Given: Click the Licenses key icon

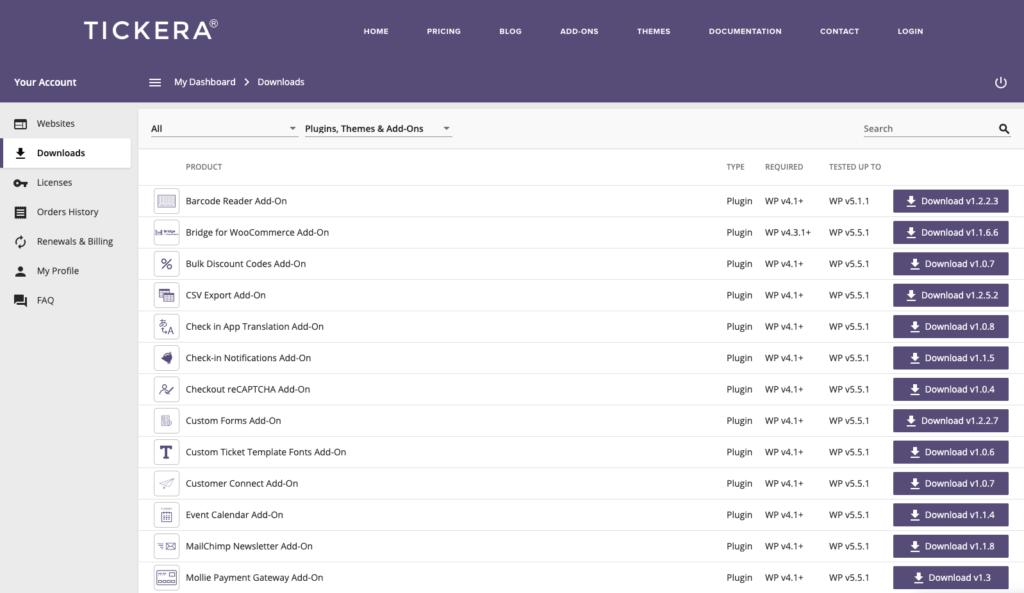Looking at the screenshot, I should [x=22, y=182].
